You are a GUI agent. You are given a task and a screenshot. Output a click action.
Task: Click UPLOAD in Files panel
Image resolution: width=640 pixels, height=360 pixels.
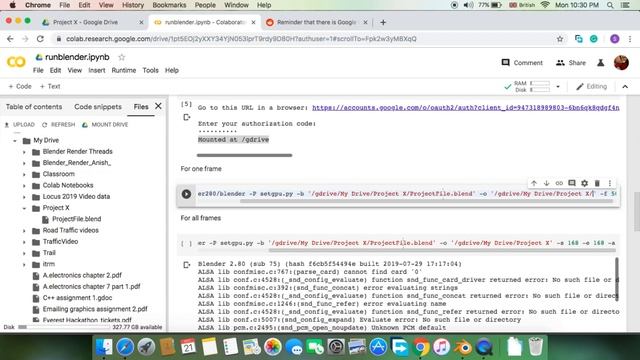[20, 124]
